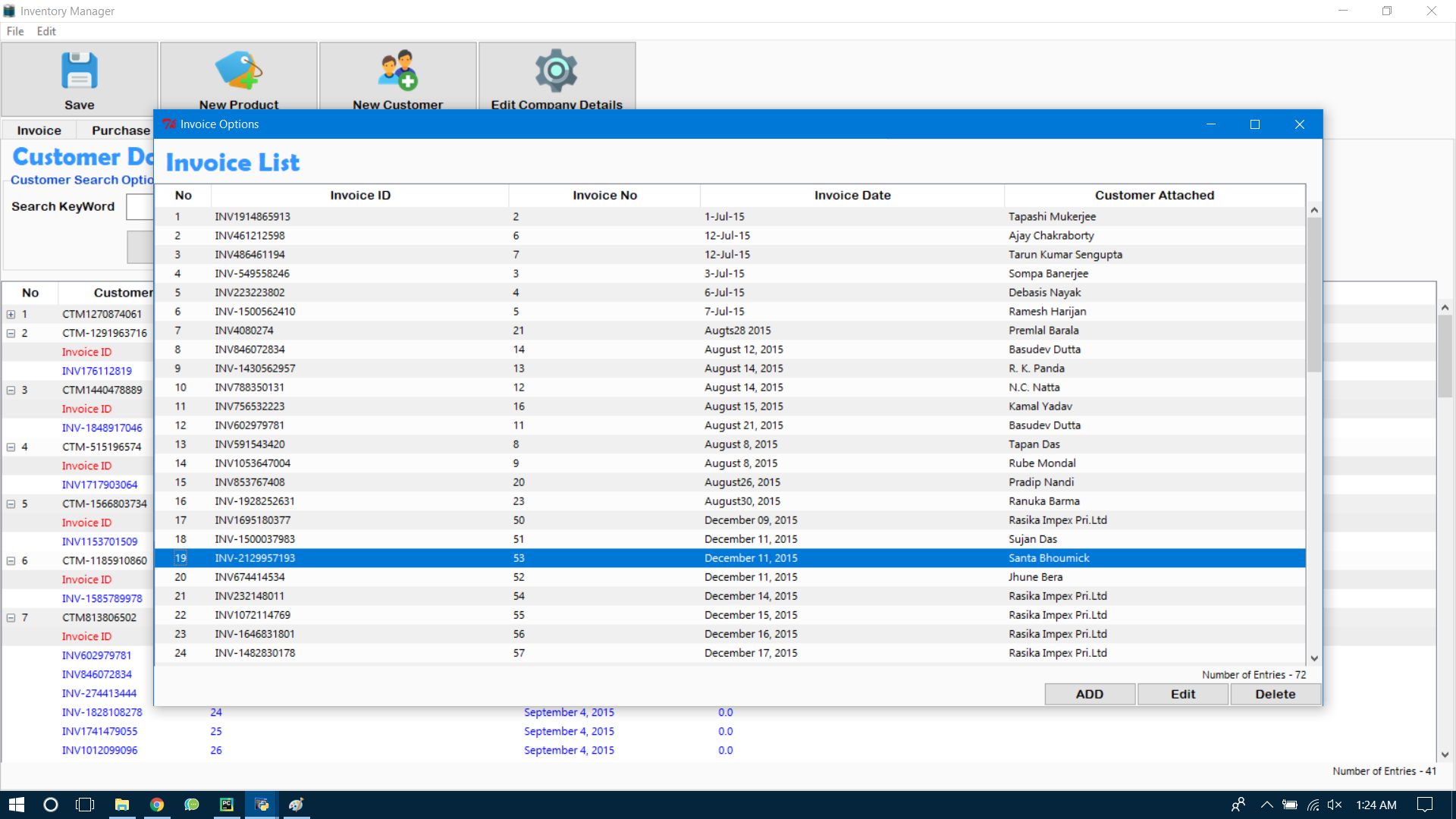Click the Invoice List scroll-down arrow
This screenshot has width=1456, height=819.
click(x=1314, y=658)
